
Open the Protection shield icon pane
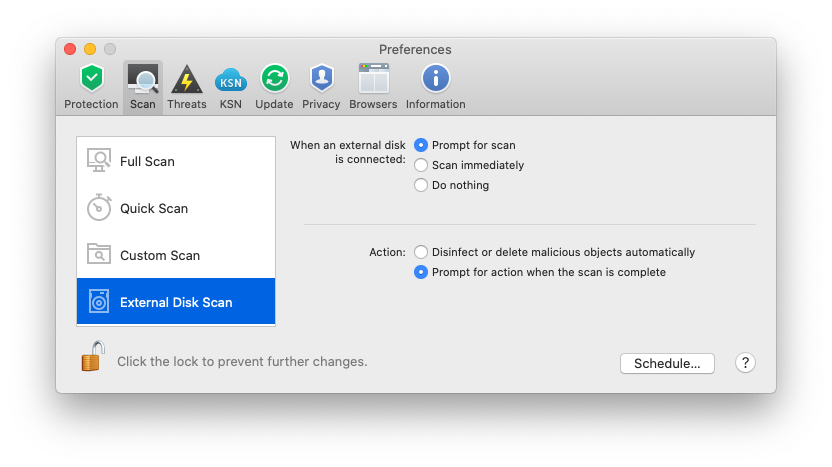click(91, 87)
